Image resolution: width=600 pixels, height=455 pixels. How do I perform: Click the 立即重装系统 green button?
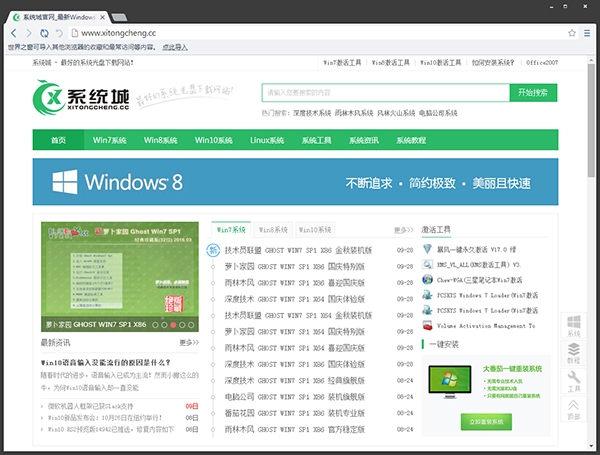click(x=486, y=422)
